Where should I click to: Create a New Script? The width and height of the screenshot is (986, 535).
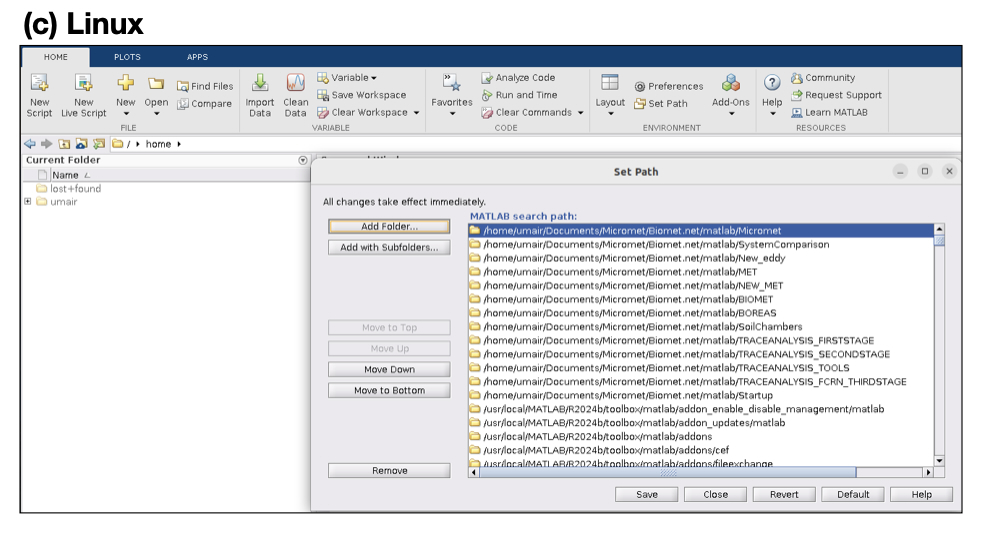(x=39, y=95)
